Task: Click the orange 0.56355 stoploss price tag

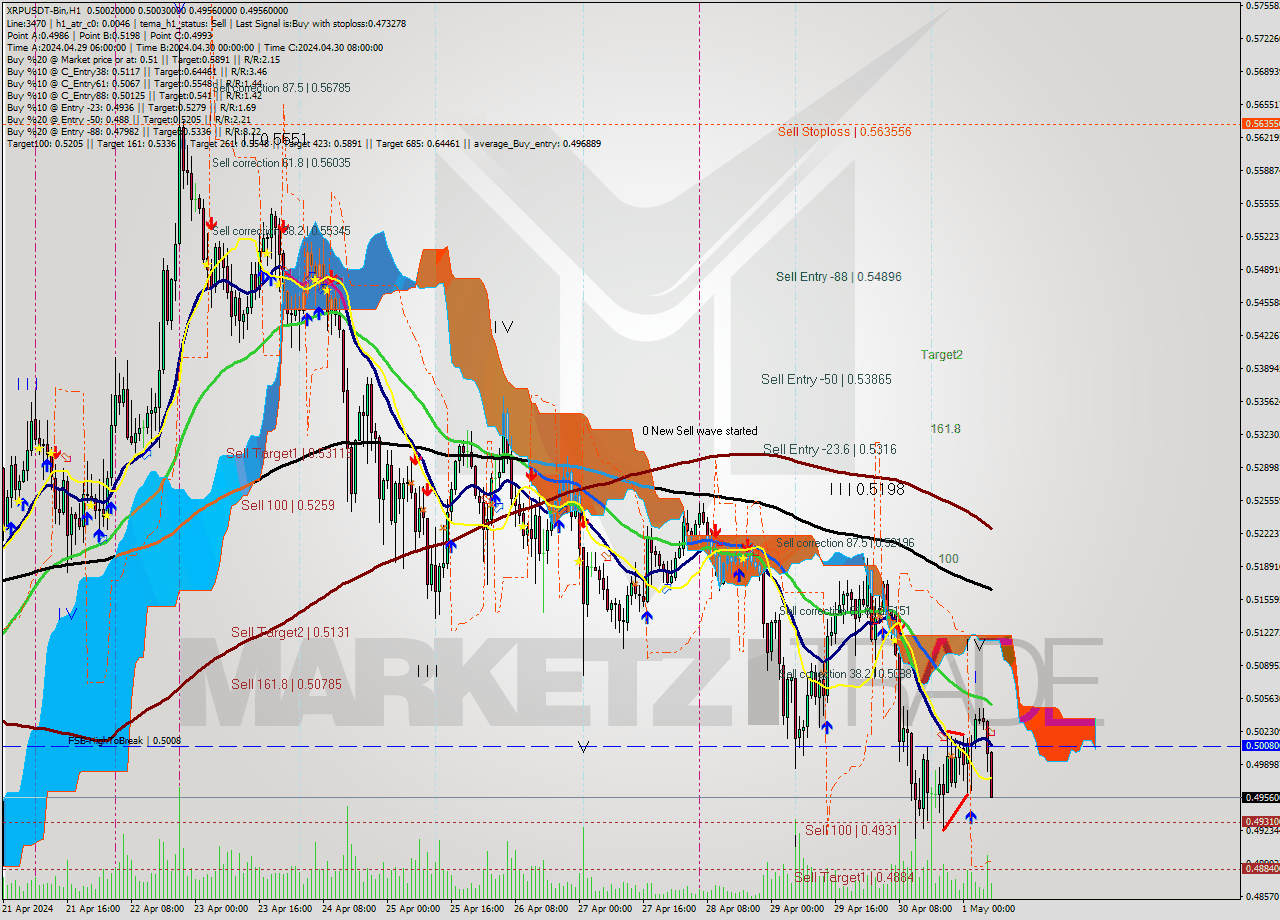Action: point(1260,124)
